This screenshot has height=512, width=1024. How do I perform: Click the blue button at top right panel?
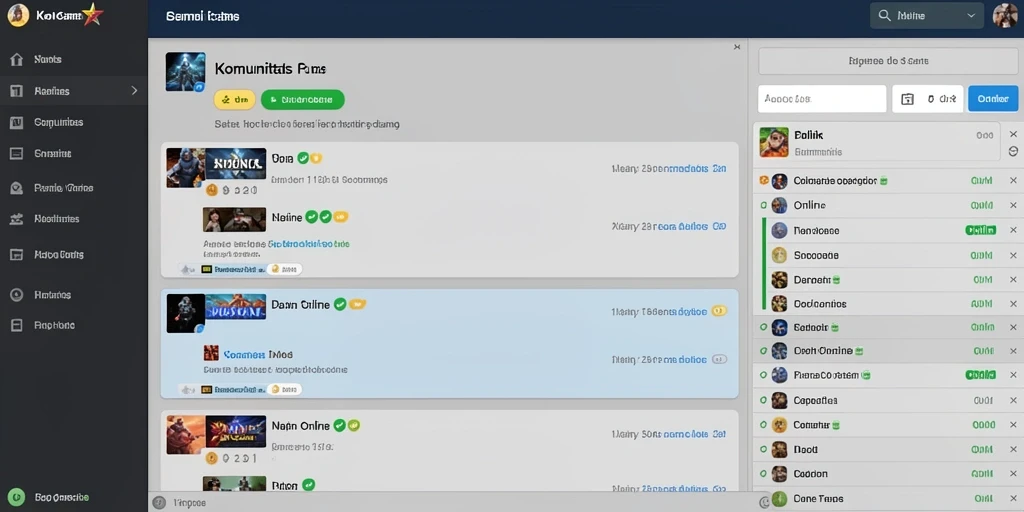[993, 99]
